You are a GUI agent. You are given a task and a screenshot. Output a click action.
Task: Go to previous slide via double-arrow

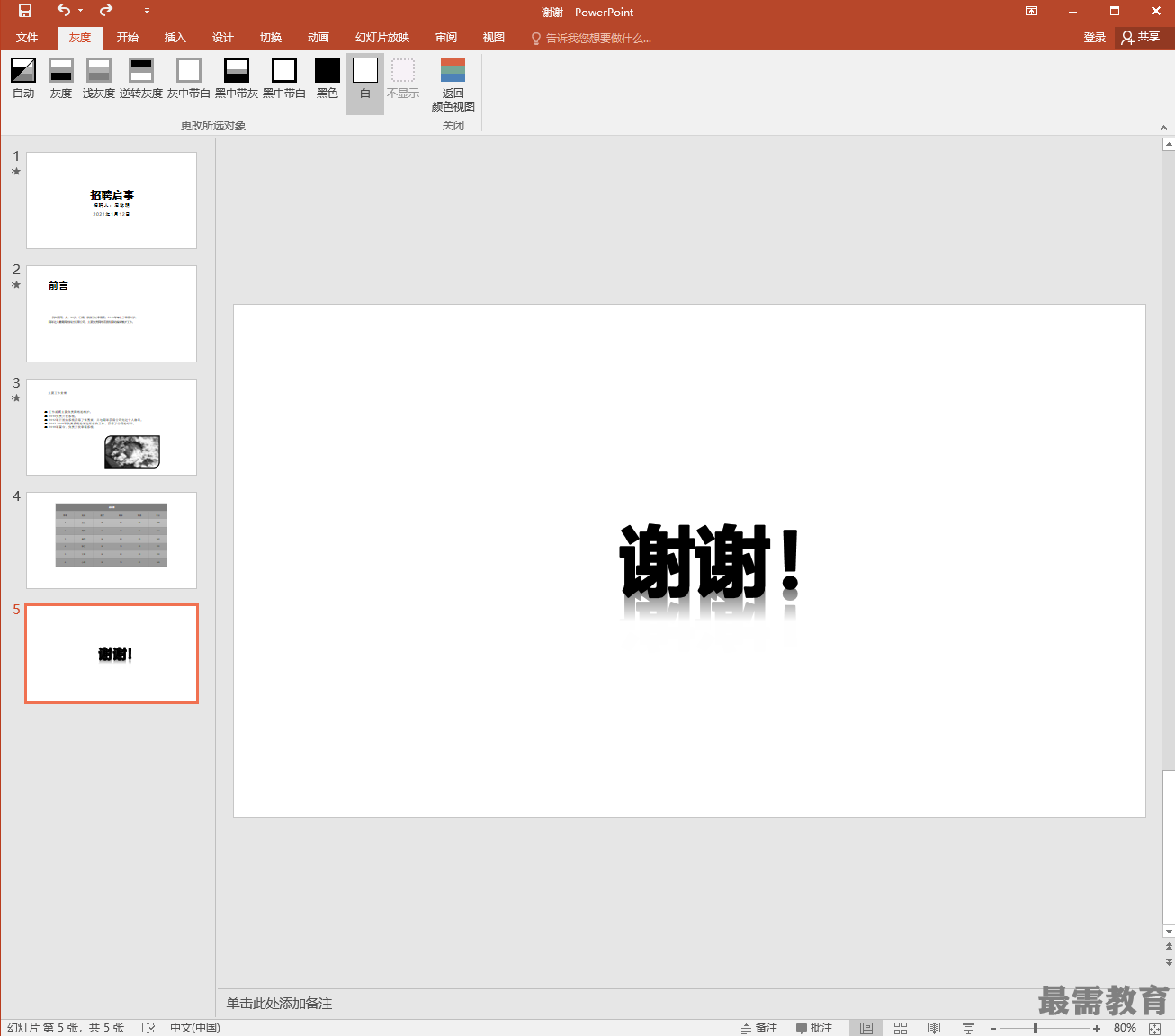click(1169, 946)
